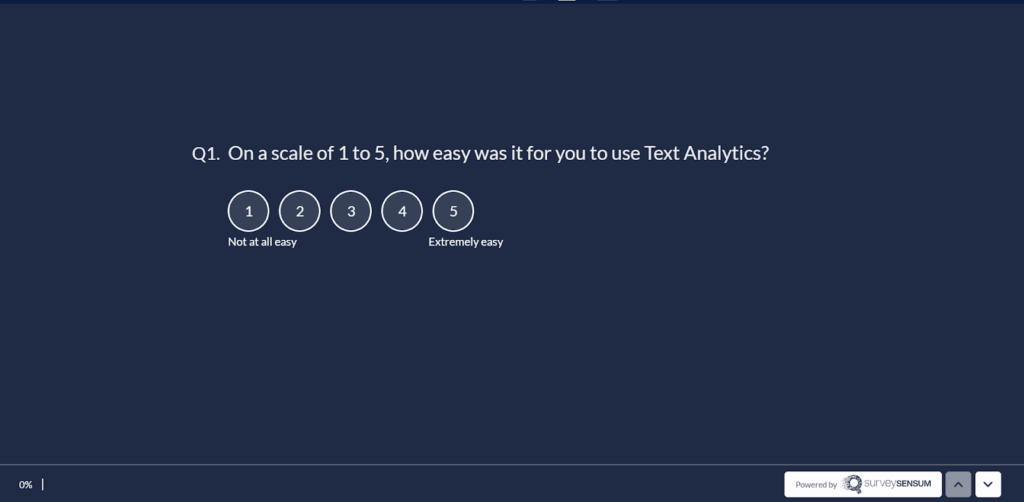Click the 0% progress indicator

pyautogui.click(x=26, y=485)
